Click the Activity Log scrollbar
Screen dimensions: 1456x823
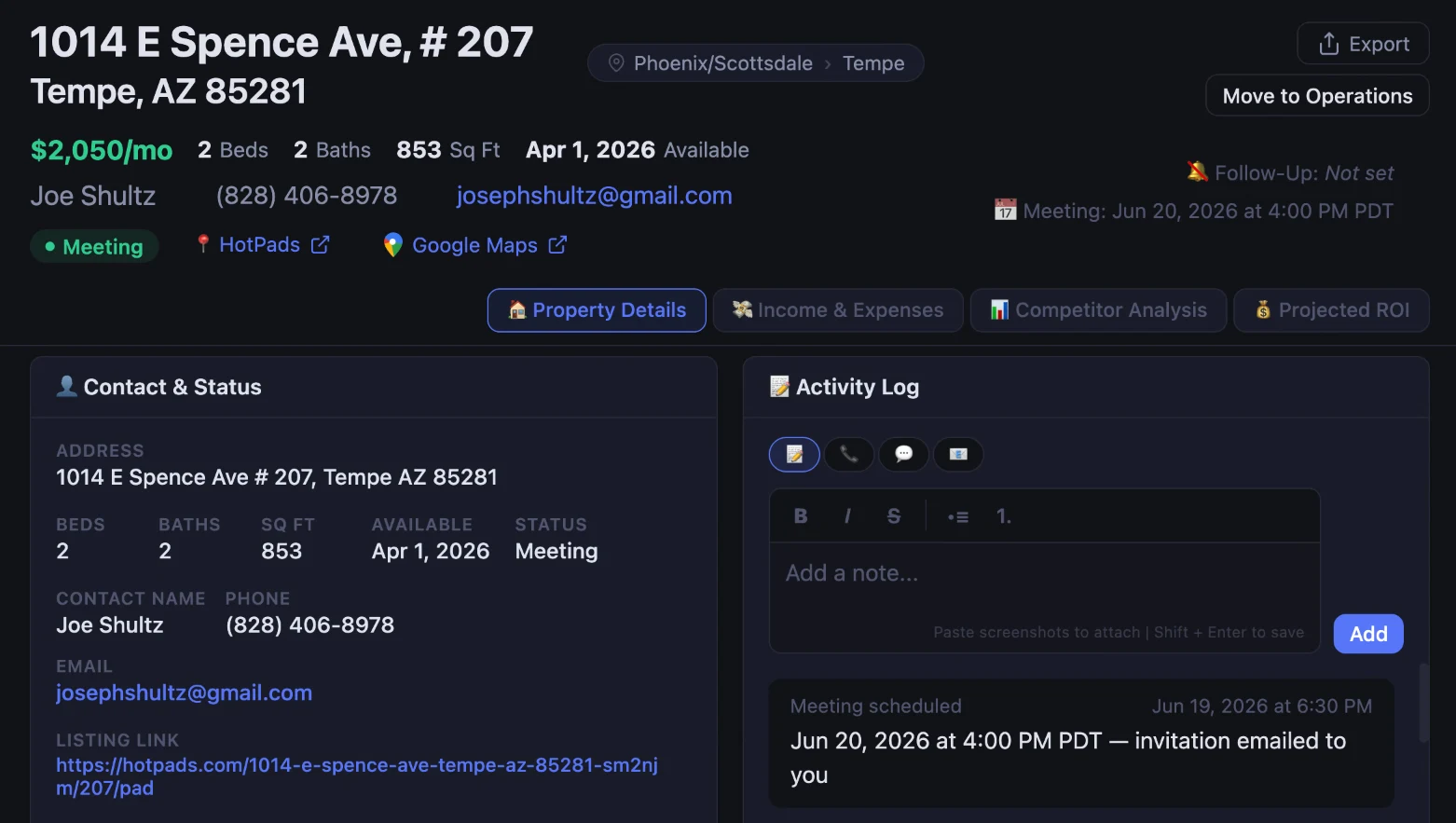point(1423,703)
